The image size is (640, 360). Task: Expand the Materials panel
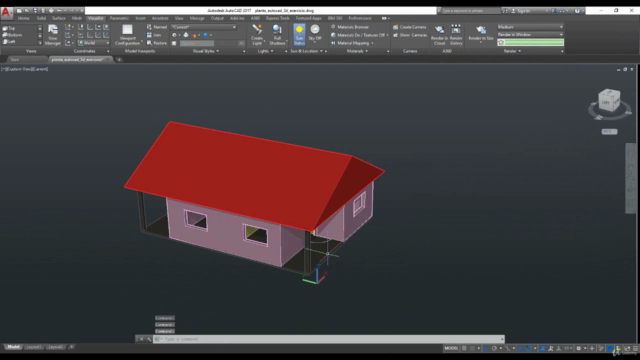click(x=357, y=51)
